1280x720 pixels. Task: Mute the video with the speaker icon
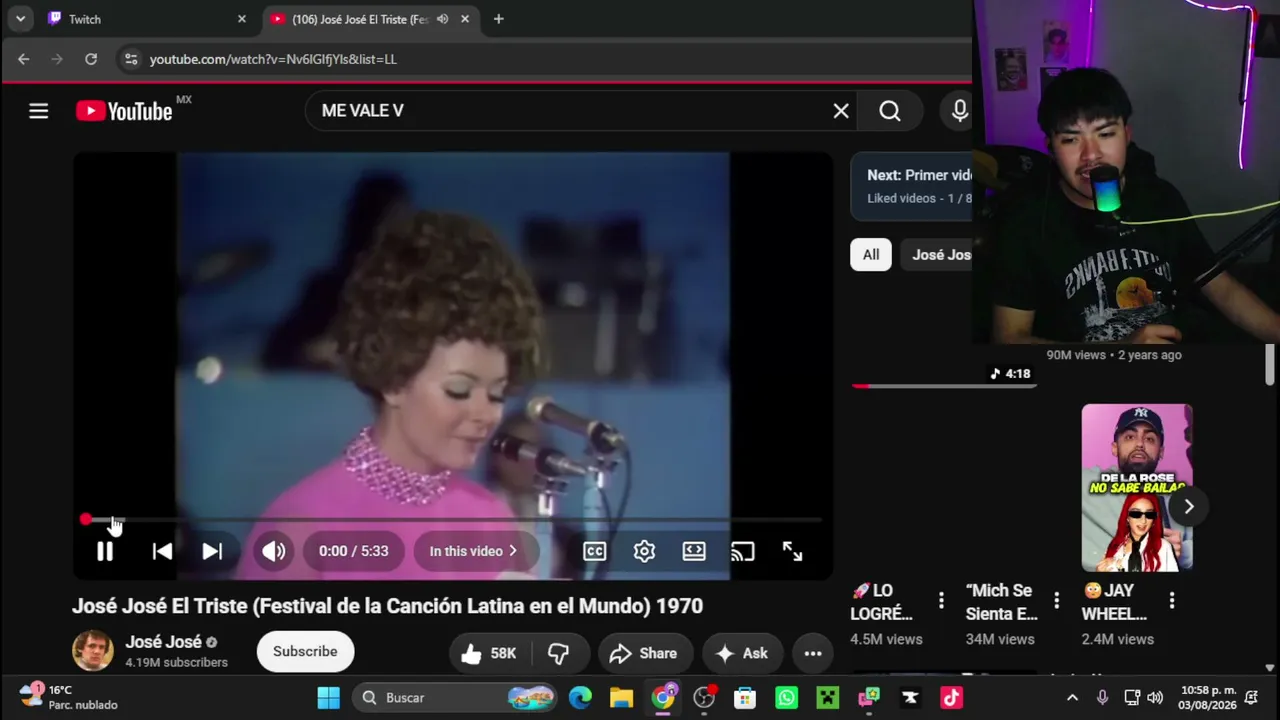tap(273, 551)
